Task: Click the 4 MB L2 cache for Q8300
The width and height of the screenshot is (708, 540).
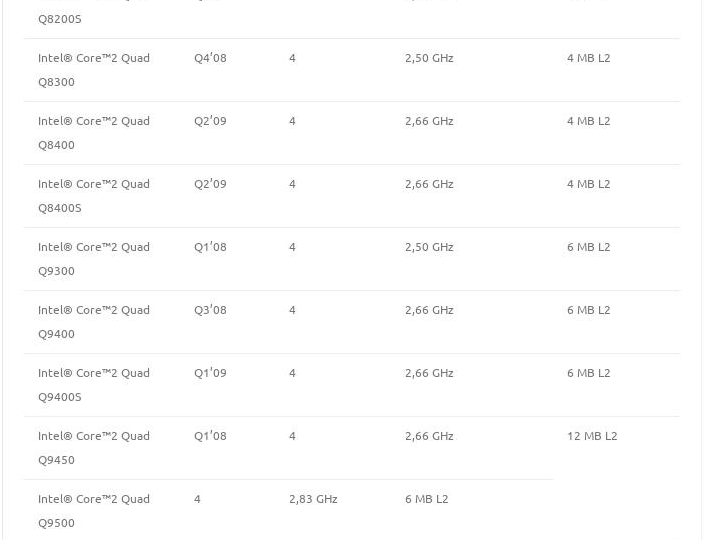Action: (588, 58)
